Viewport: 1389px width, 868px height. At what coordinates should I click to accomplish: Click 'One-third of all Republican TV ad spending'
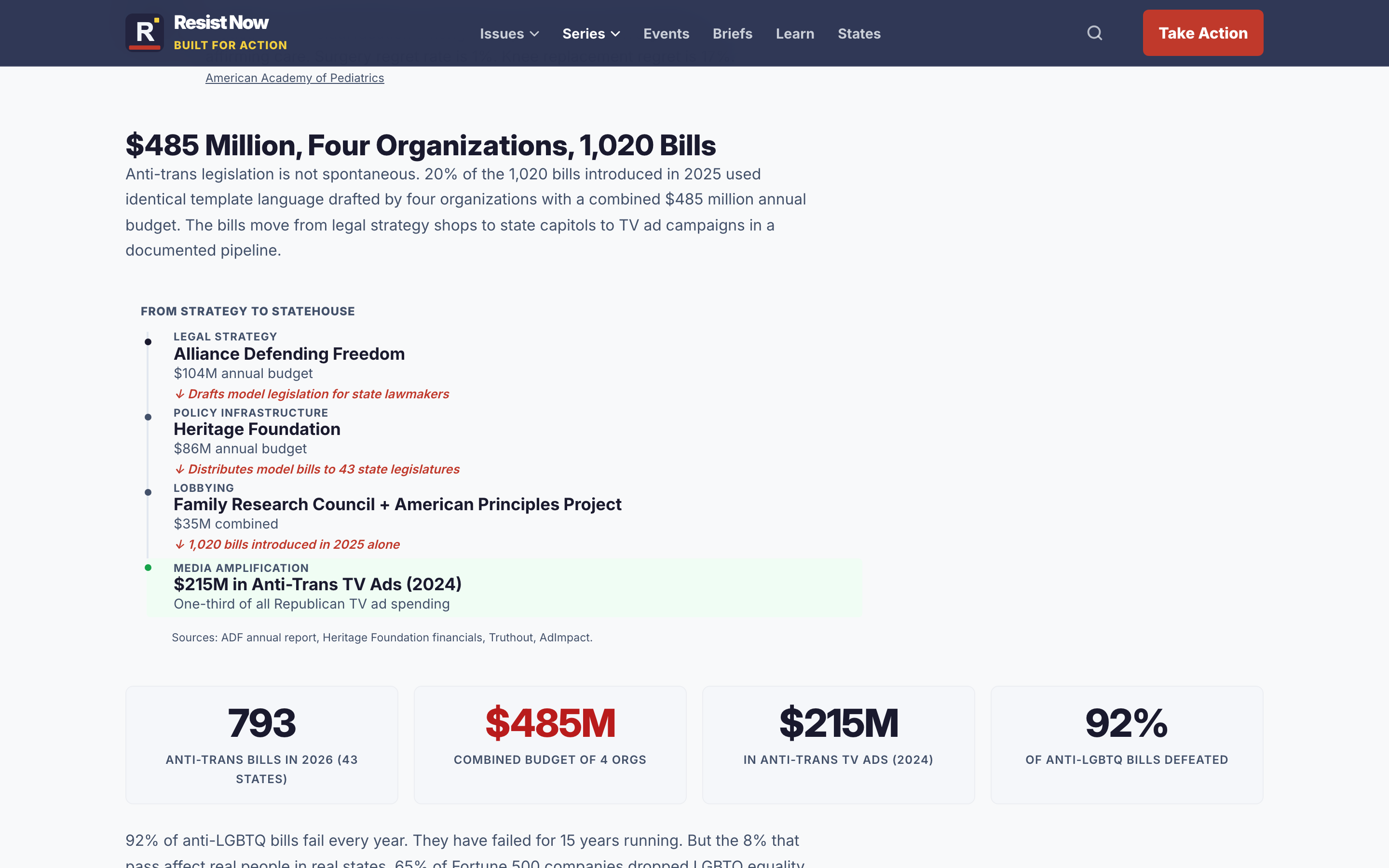tap(312, 604)
